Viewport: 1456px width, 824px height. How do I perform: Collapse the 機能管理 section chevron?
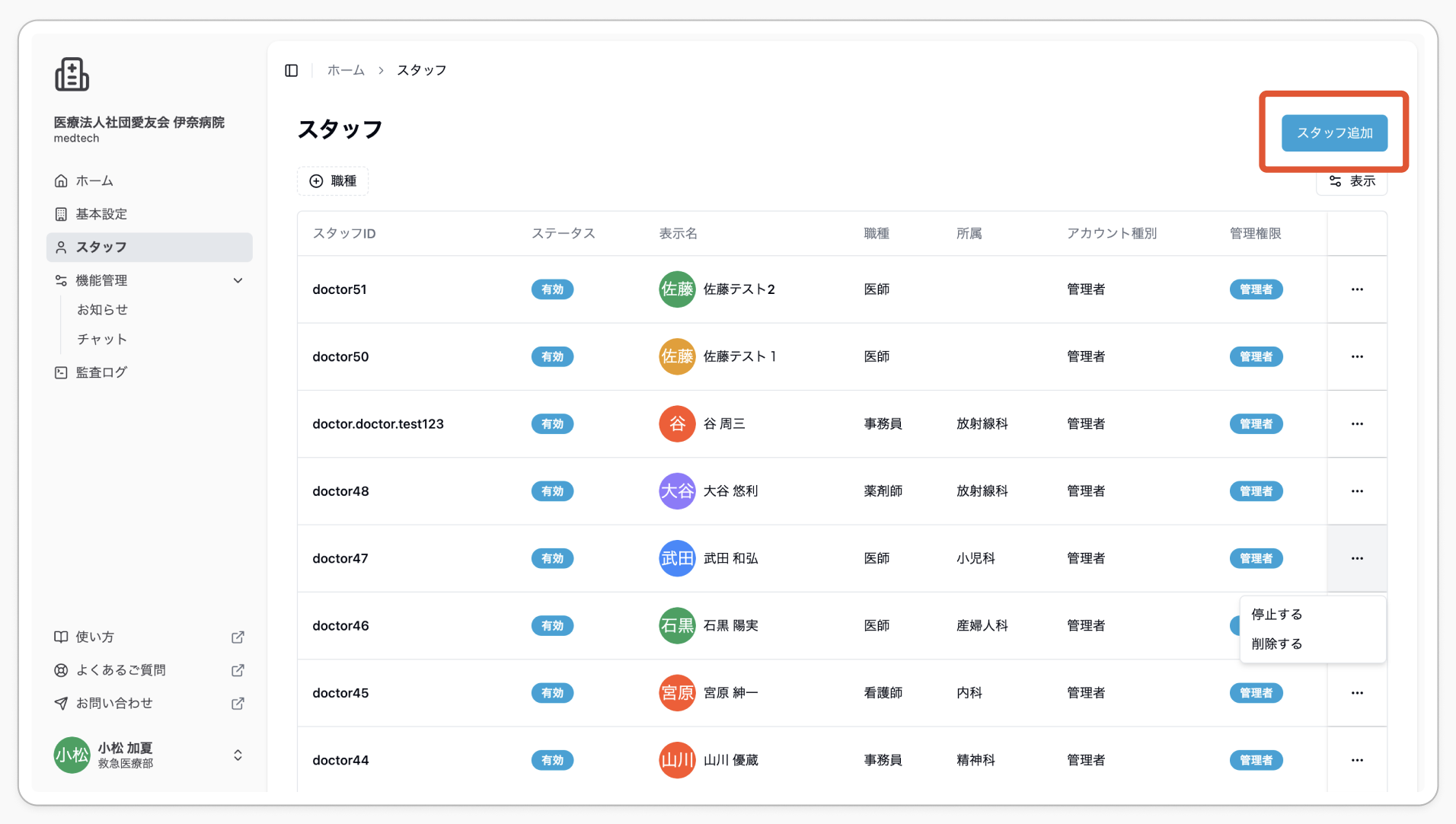(x=238, y=280)
